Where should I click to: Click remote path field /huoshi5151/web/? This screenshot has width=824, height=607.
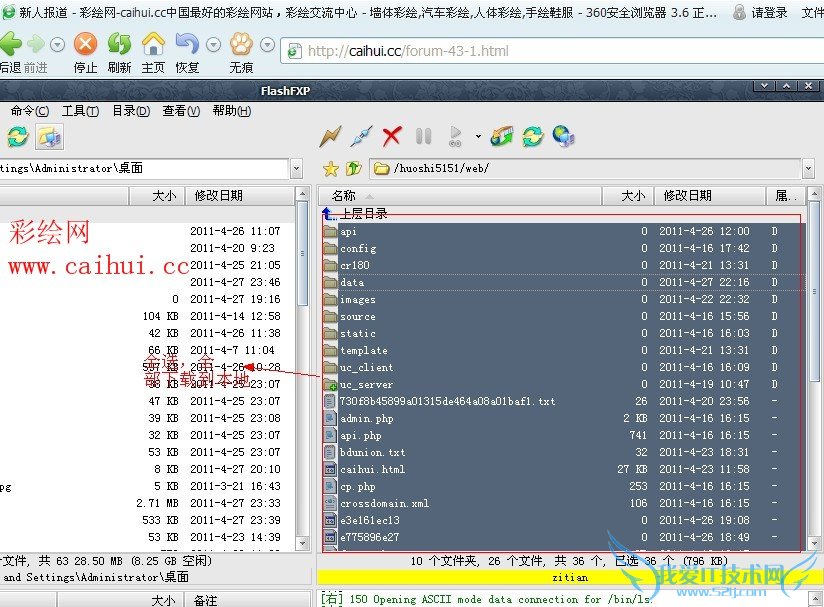pyautogui.click(x=585, y=169)
